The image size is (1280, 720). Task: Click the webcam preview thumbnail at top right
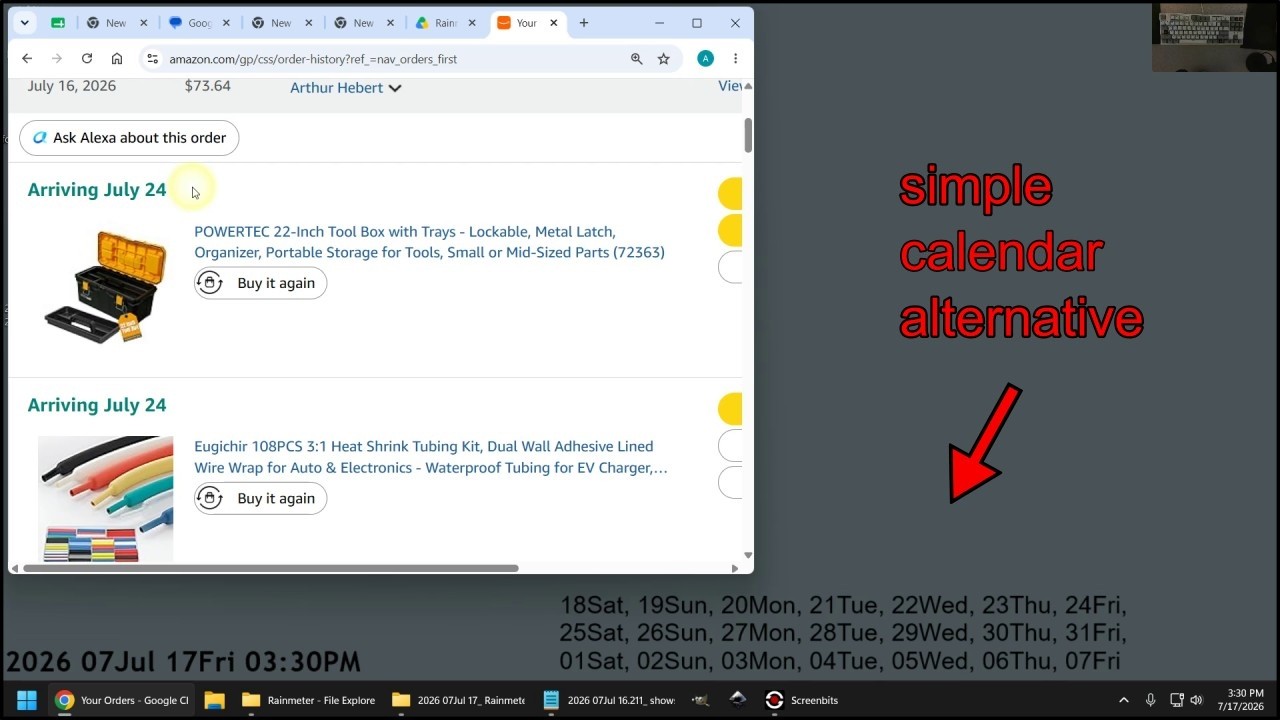tap(1214, 37)
